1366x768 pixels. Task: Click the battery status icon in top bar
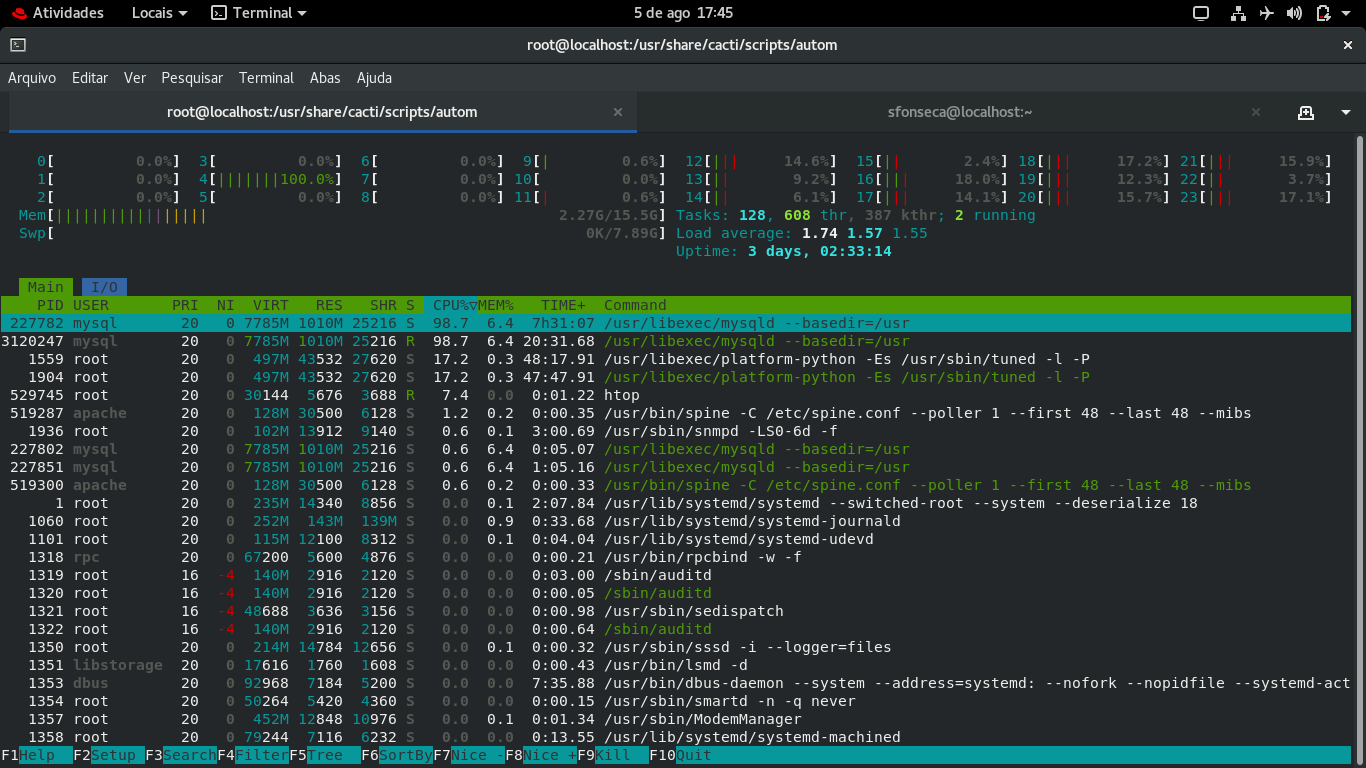(1323, 13)
